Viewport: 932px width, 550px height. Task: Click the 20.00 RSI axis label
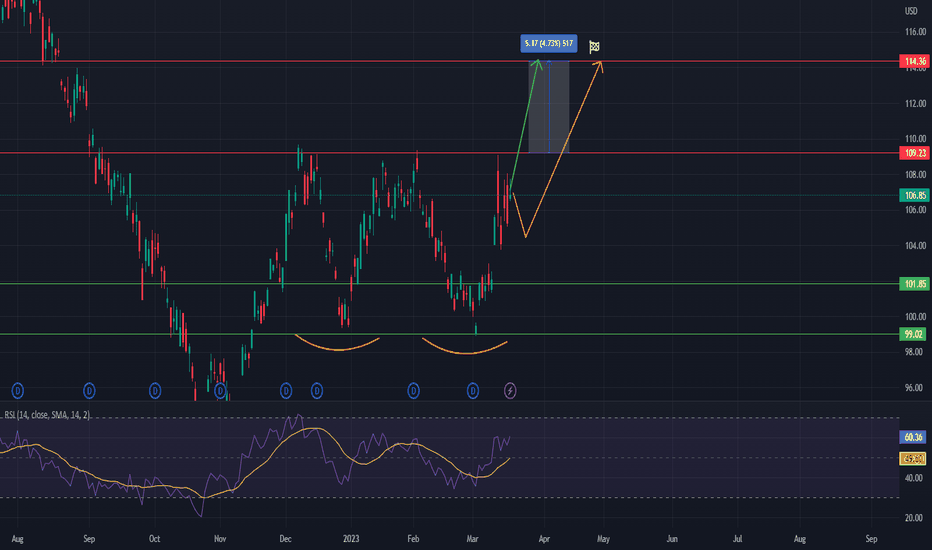pos(914,518)
